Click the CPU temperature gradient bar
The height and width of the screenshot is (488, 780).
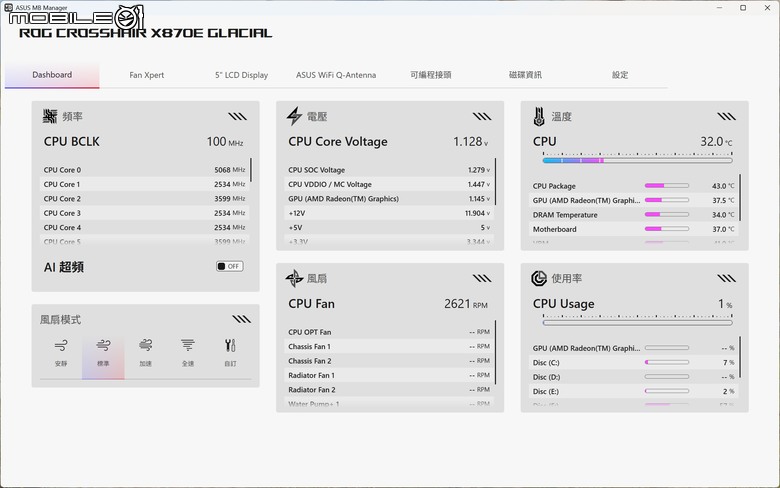click(x=637, y=161)
